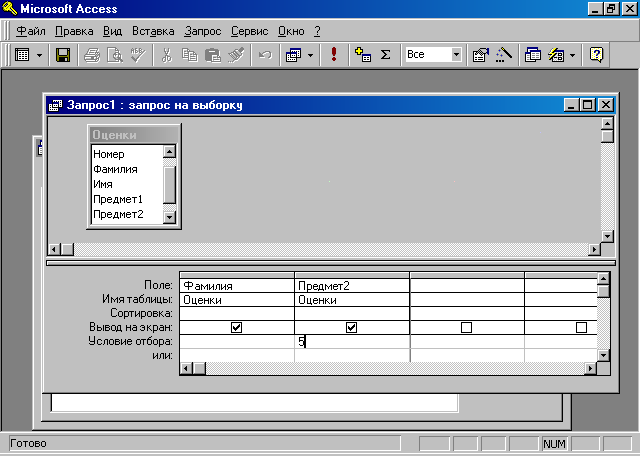The image size is (640, 456).
Task: Click the Условие отбора cell under Фамилия
Action: pyautogui.click(x=237, y=341)
